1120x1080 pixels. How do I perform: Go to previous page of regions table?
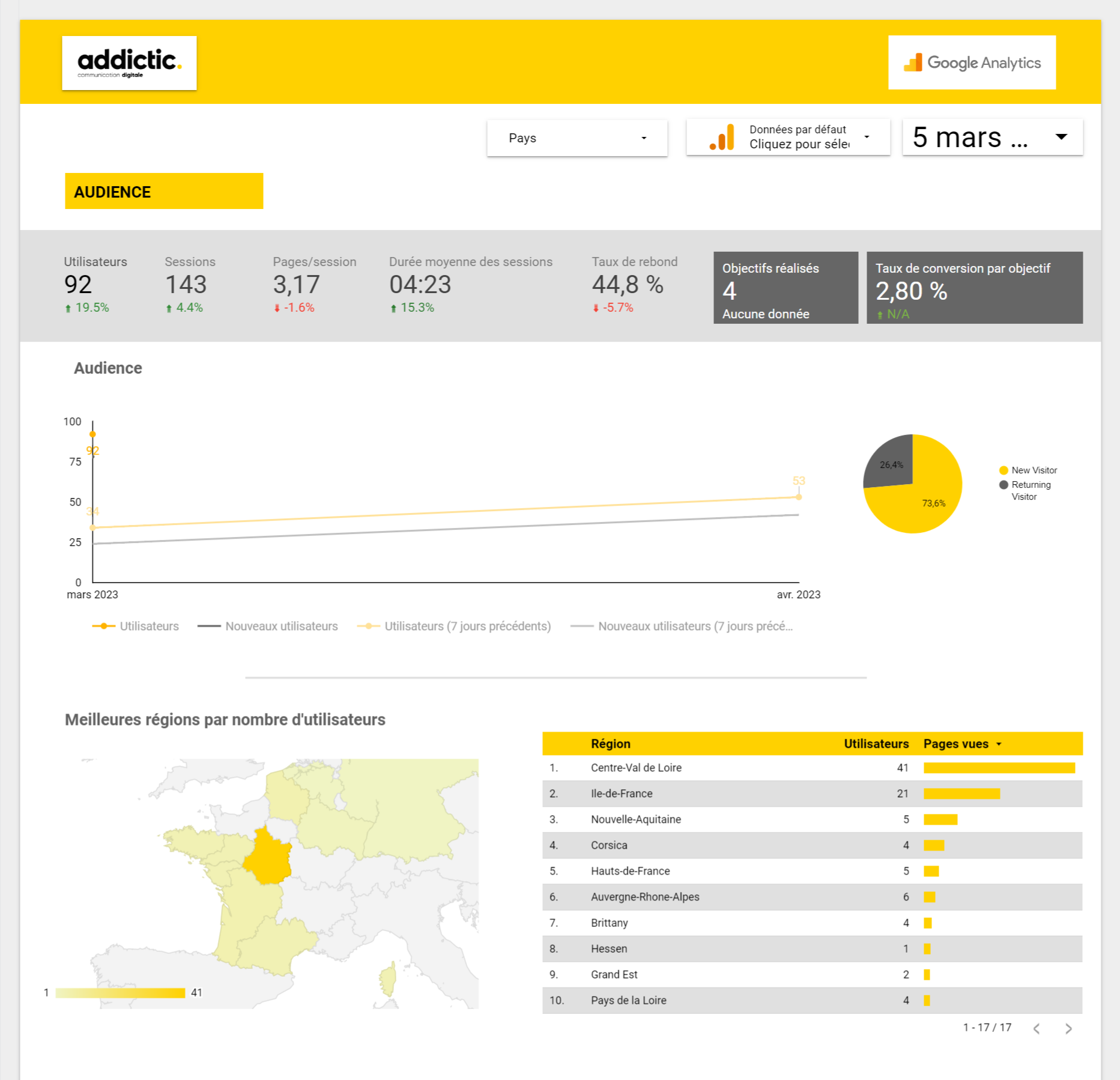point(1037,1028)
